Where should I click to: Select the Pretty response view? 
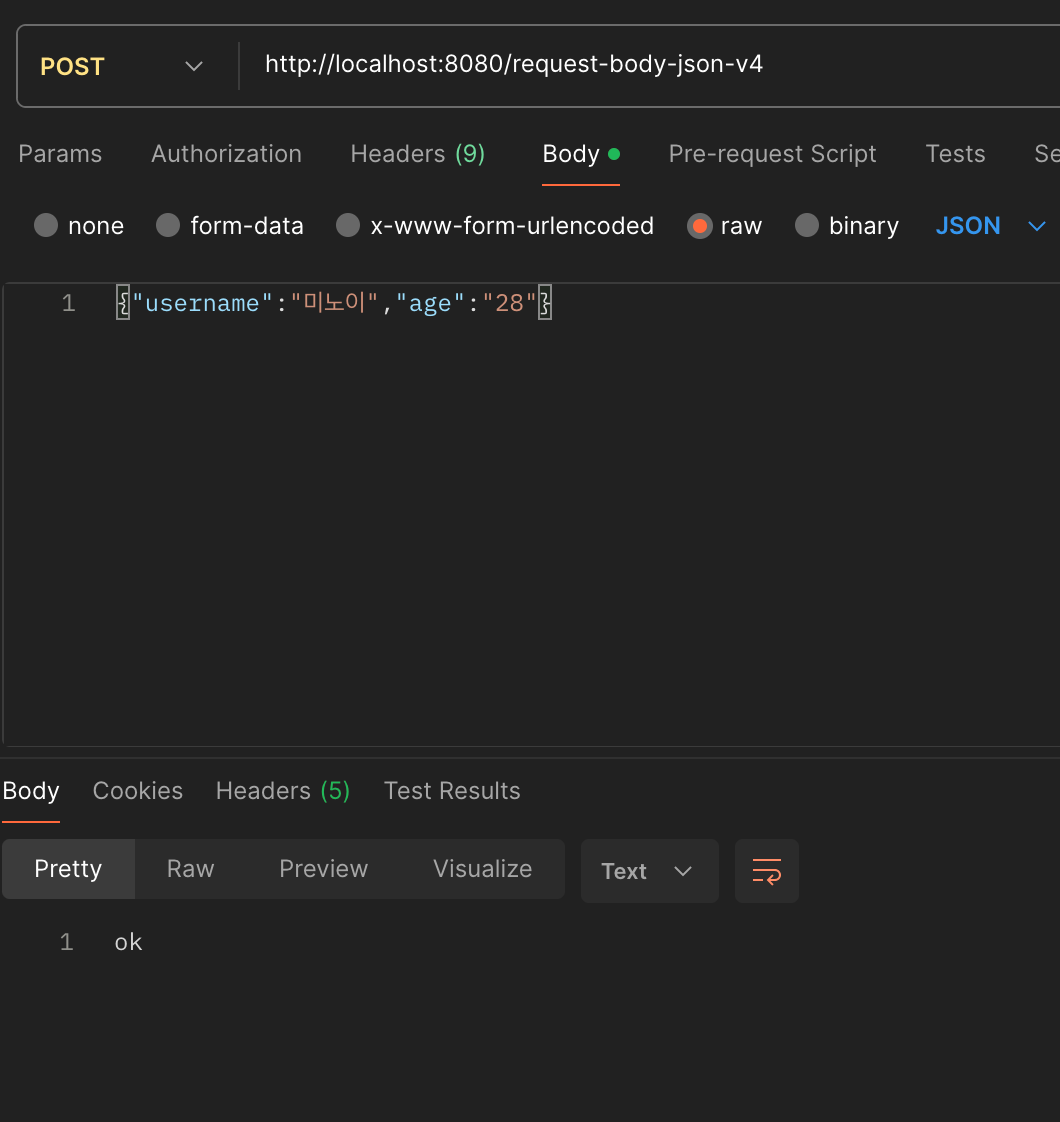[68, 869]
